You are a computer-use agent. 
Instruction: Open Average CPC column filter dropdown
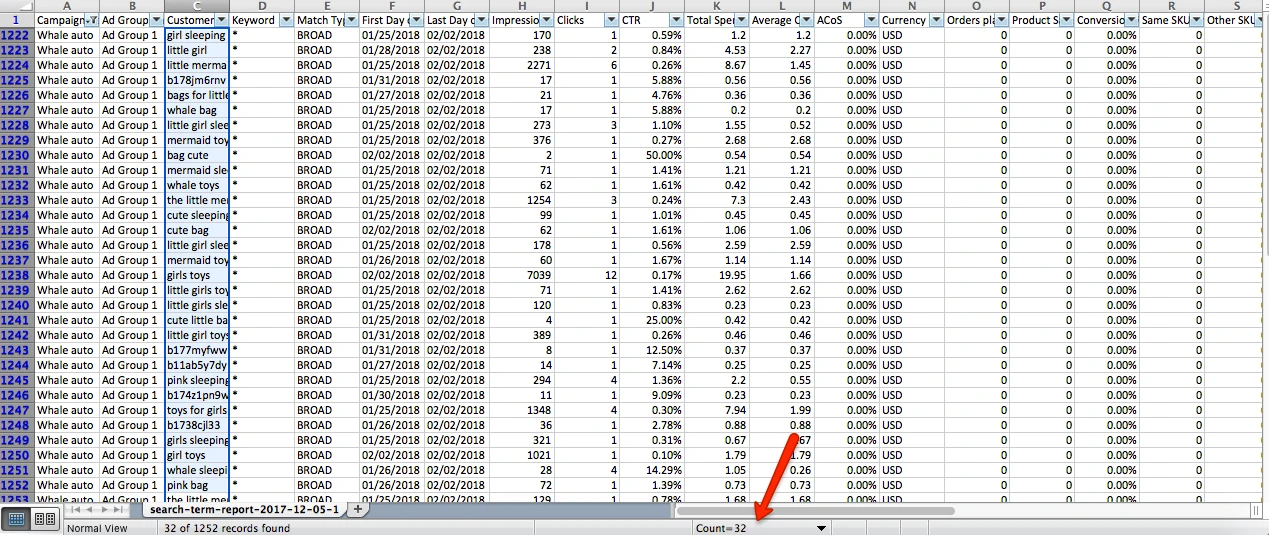coord(805,20)
